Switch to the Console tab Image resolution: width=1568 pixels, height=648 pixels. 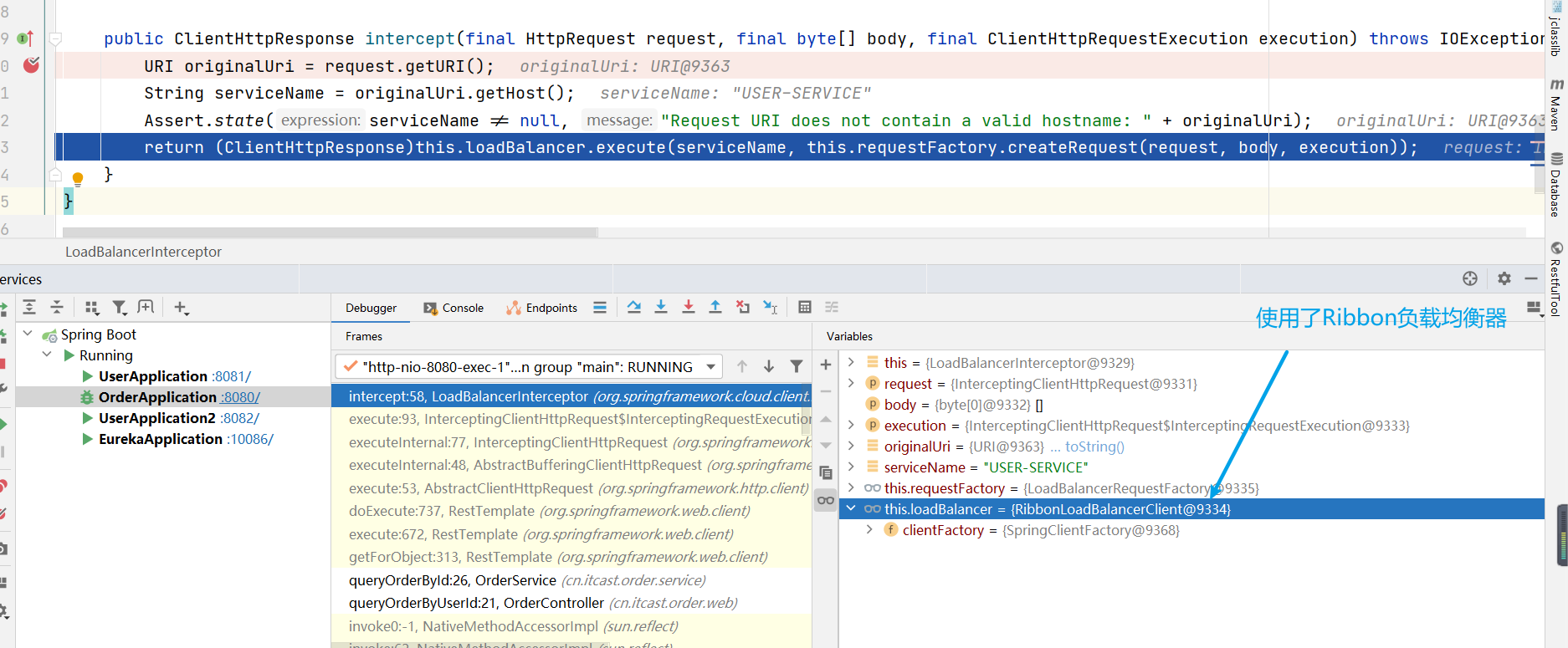(453, 308)
